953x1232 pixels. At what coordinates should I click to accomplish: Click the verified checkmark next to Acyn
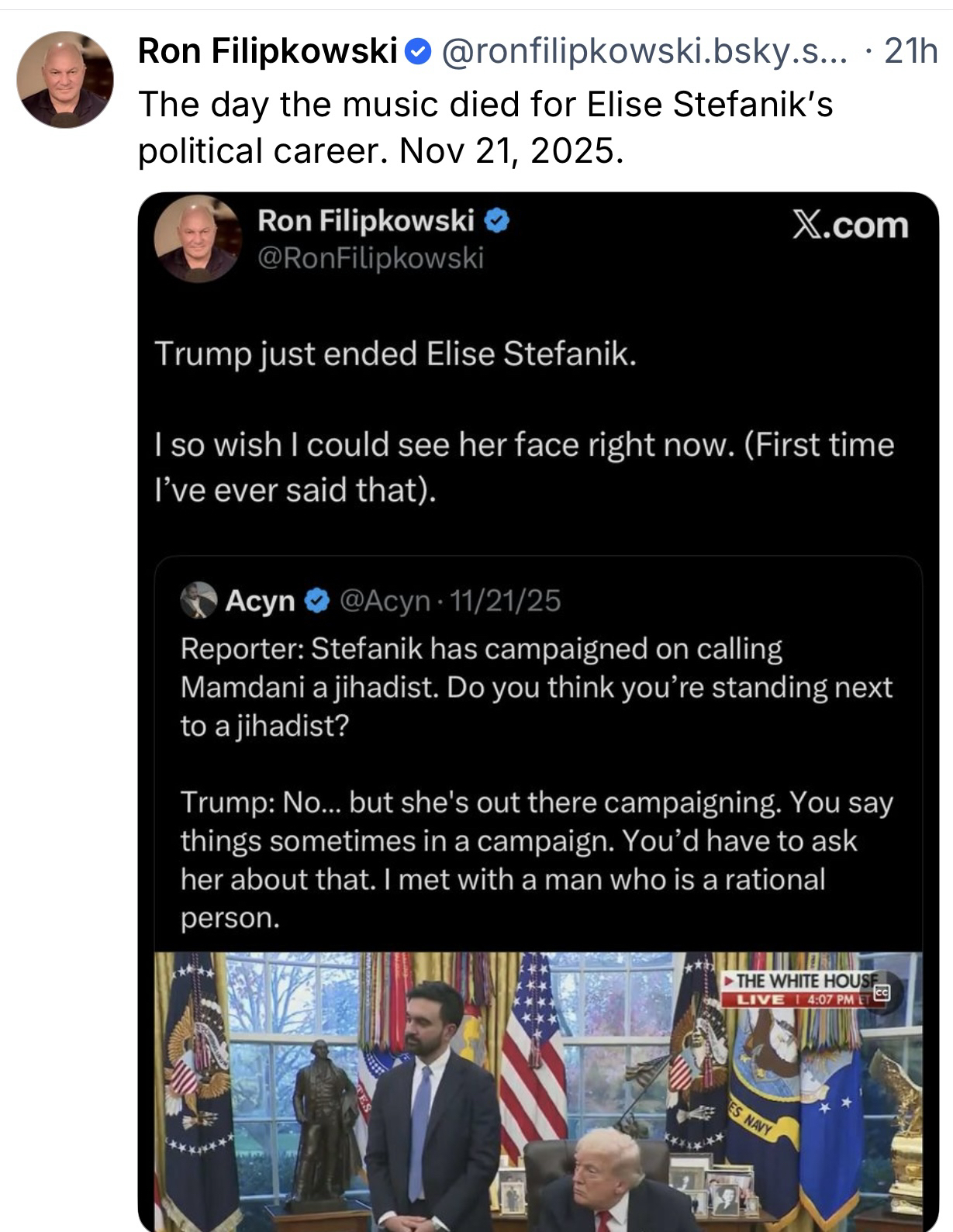pyautogui.click(x=317, y=601)
